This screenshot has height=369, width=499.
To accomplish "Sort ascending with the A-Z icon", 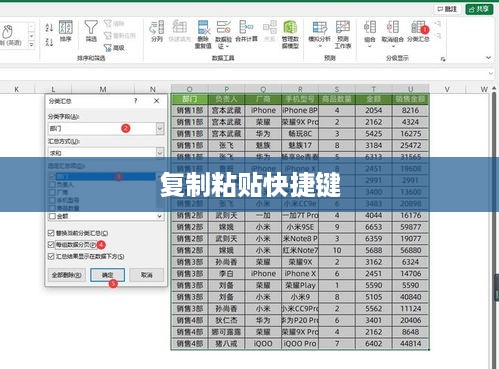I will tap(49, 28).
